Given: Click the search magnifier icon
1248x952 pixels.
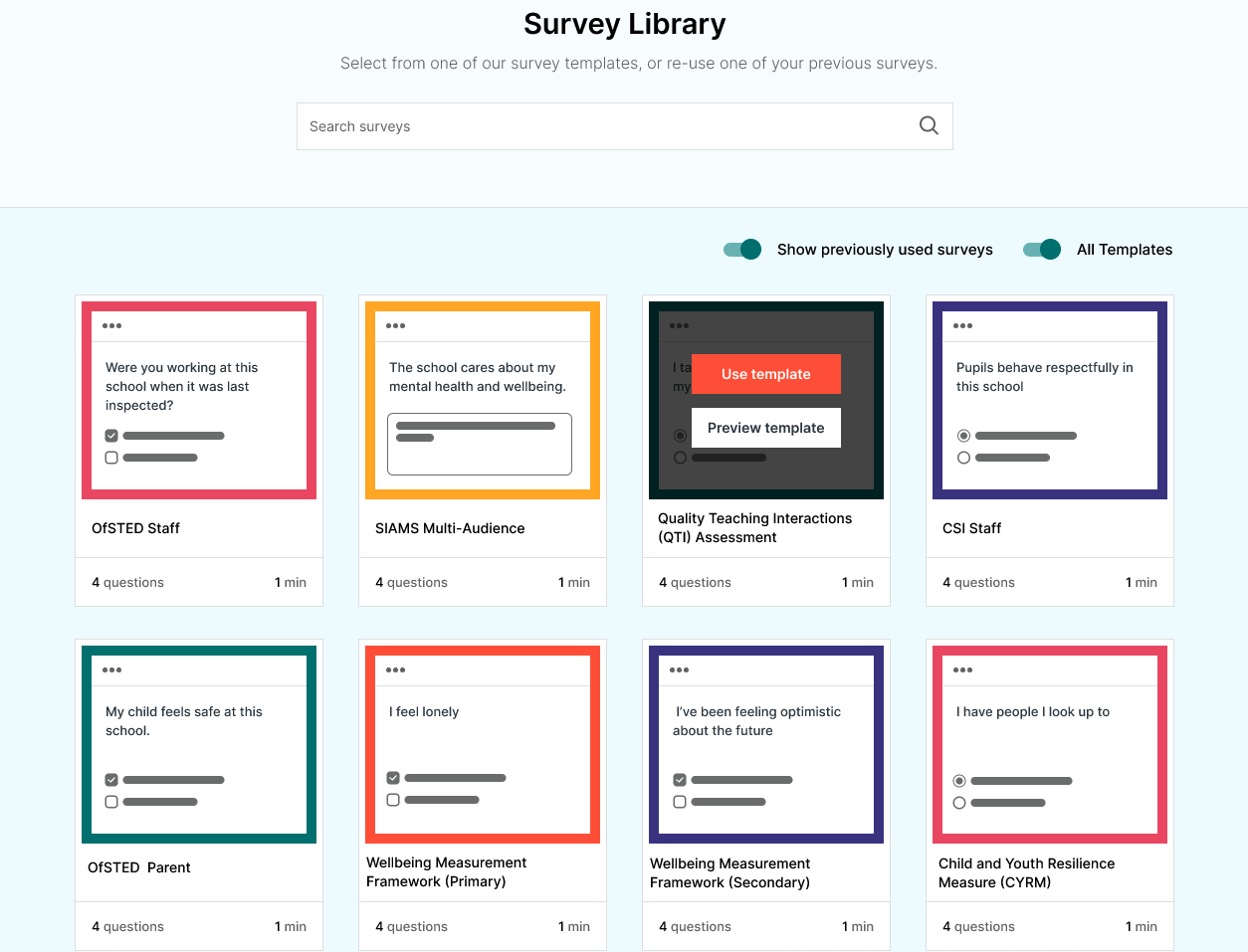Looking at the screenshot, I should coord(929,125).
